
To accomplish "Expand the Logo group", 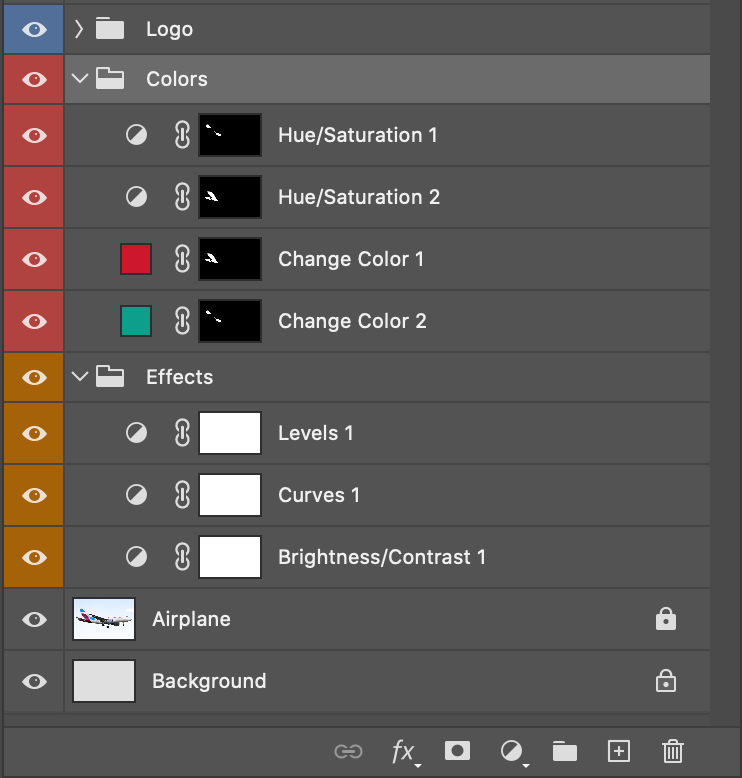I will tap(79, 29).
